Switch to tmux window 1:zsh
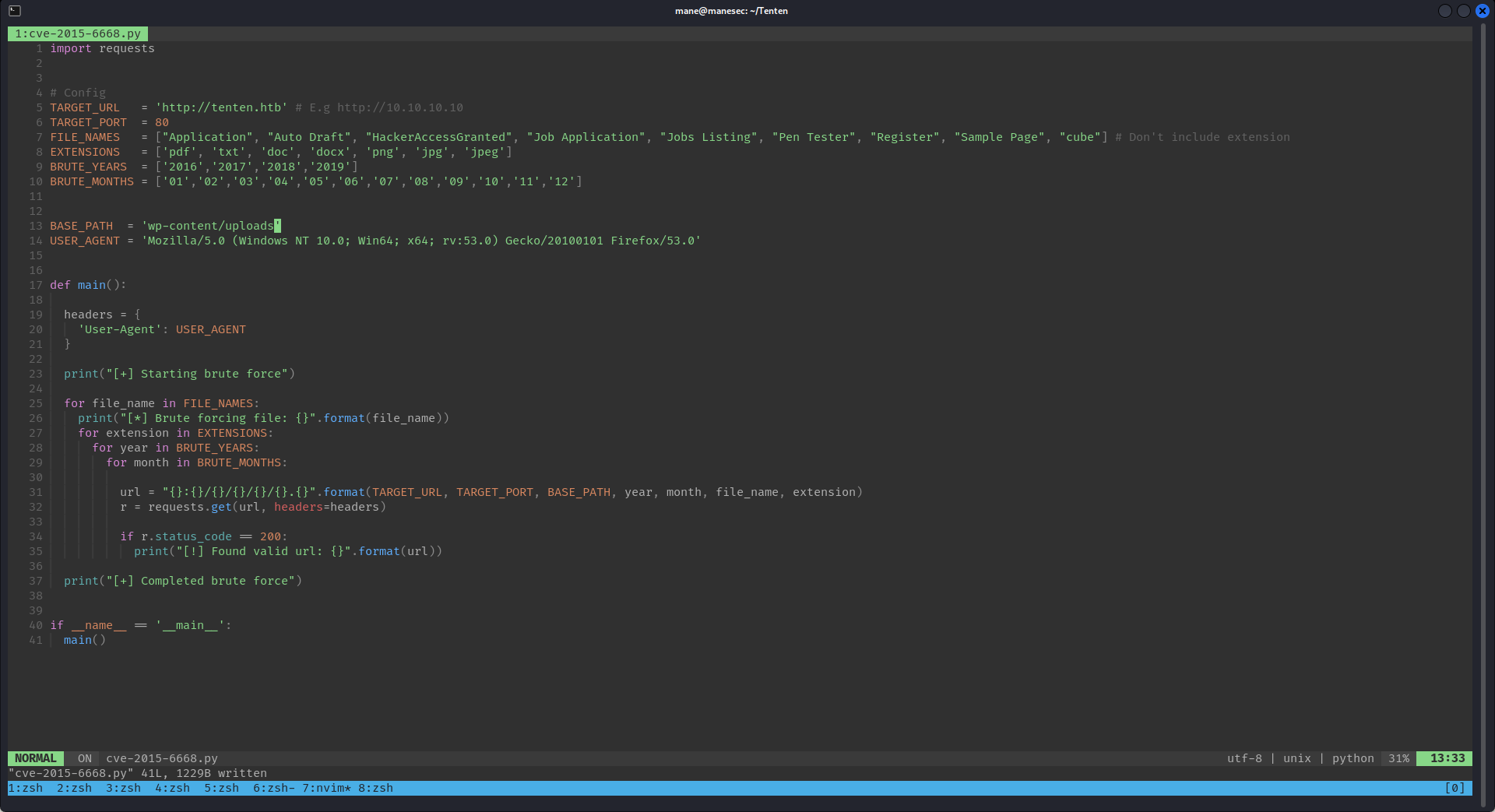1495x812 pixels. point(26,788)
